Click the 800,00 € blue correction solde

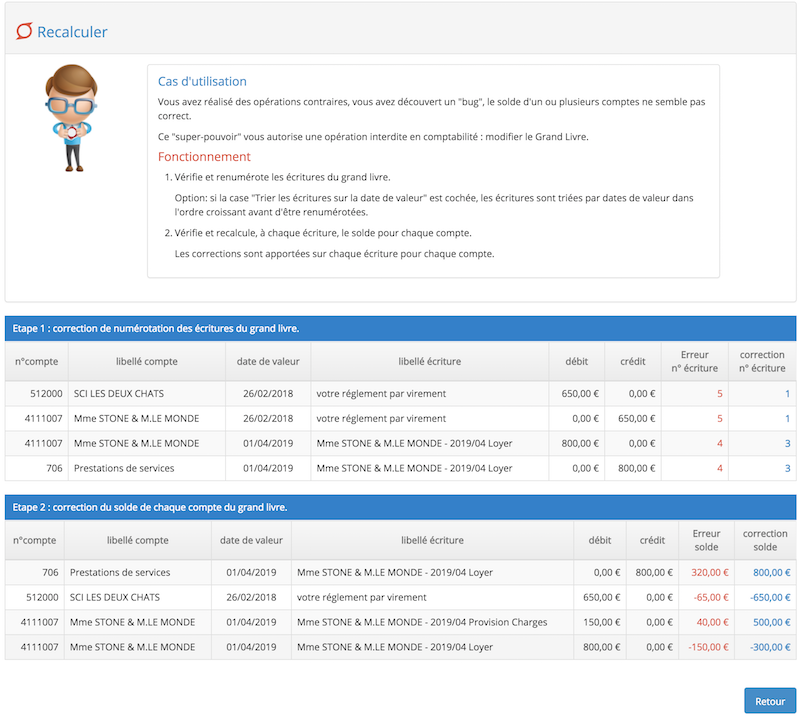767,573
